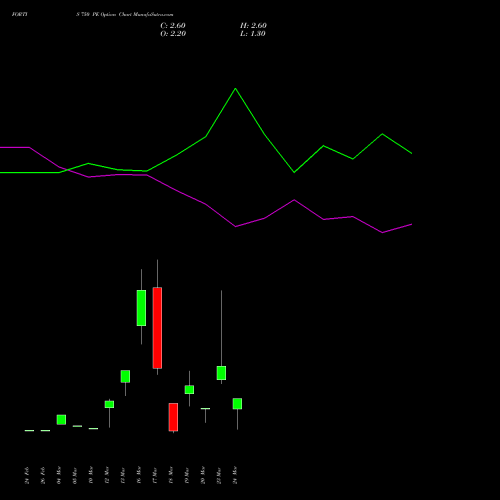This screenshot has width=500, height=500.
Task: Click the 24 Mar date label
Action: 235,475
